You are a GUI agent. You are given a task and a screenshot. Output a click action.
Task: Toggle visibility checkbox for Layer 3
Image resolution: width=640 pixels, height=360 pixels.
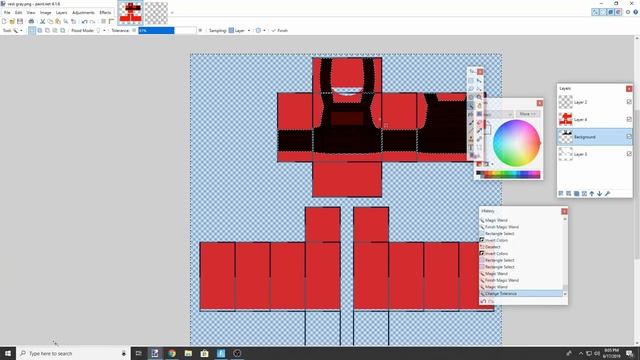tap(629, 154)
